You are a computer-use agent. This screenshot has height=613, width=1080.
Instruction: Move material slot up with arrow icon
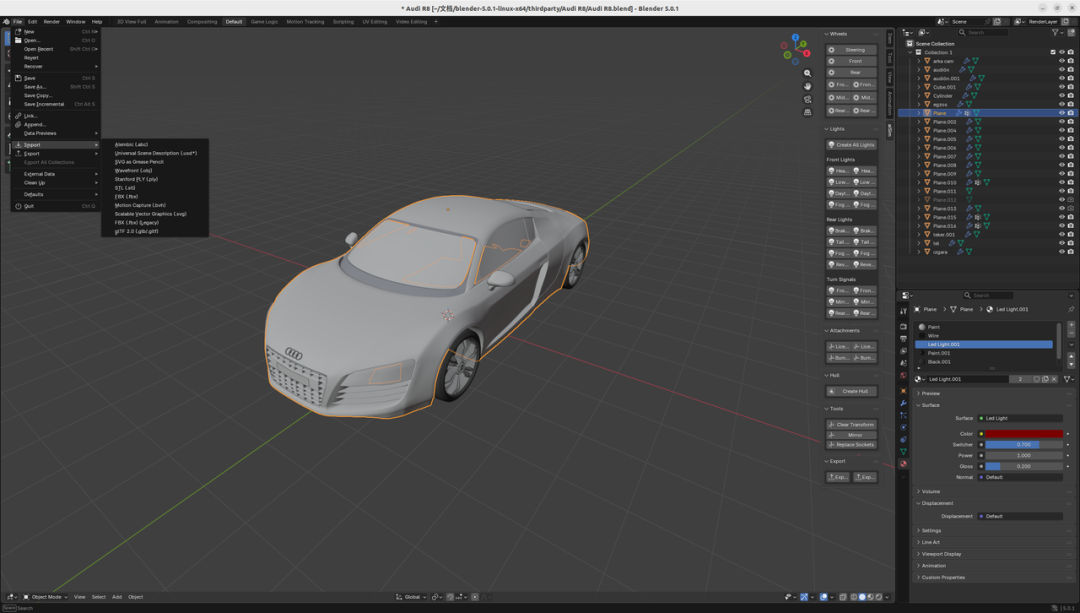click(x=1070, y=356)
